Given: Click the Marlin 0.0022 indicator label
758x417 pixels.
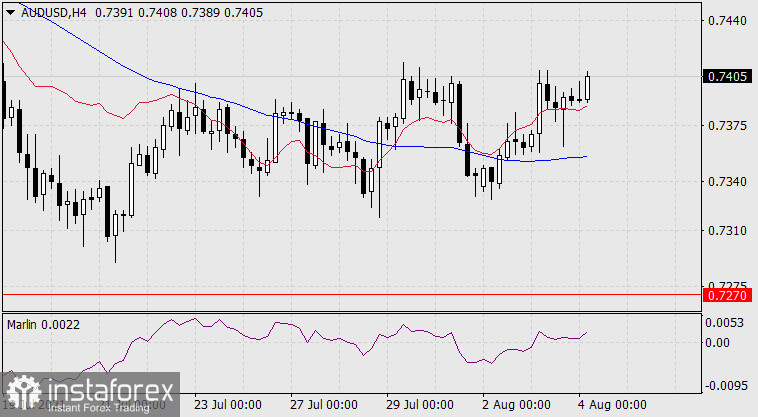Looking at the screenshot, I should coord(44,325).
